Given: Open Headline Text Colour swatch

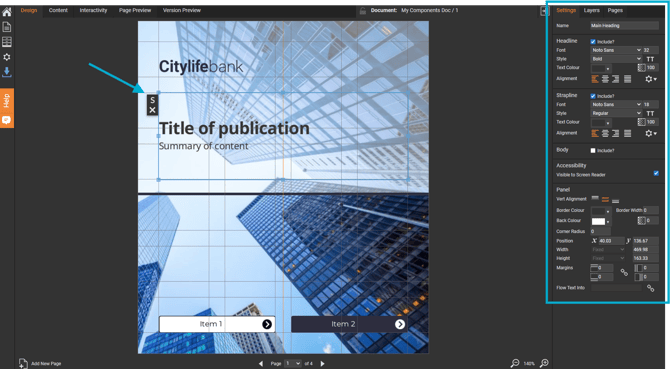Looking at the screenshot, I should click(x=601, y=68).
